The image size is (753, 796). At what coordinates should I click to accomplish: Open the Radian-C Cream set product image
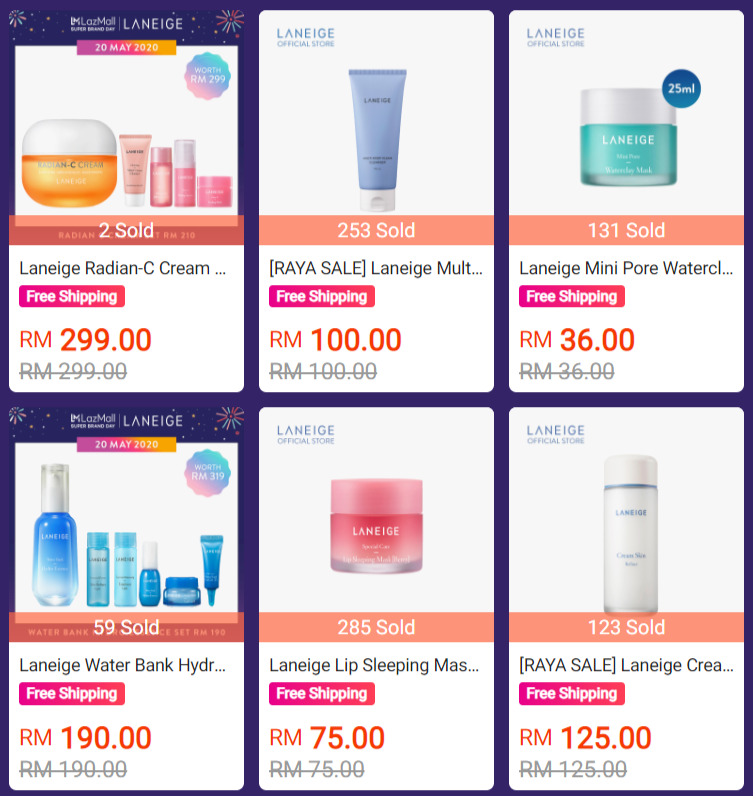coord(126,127)
